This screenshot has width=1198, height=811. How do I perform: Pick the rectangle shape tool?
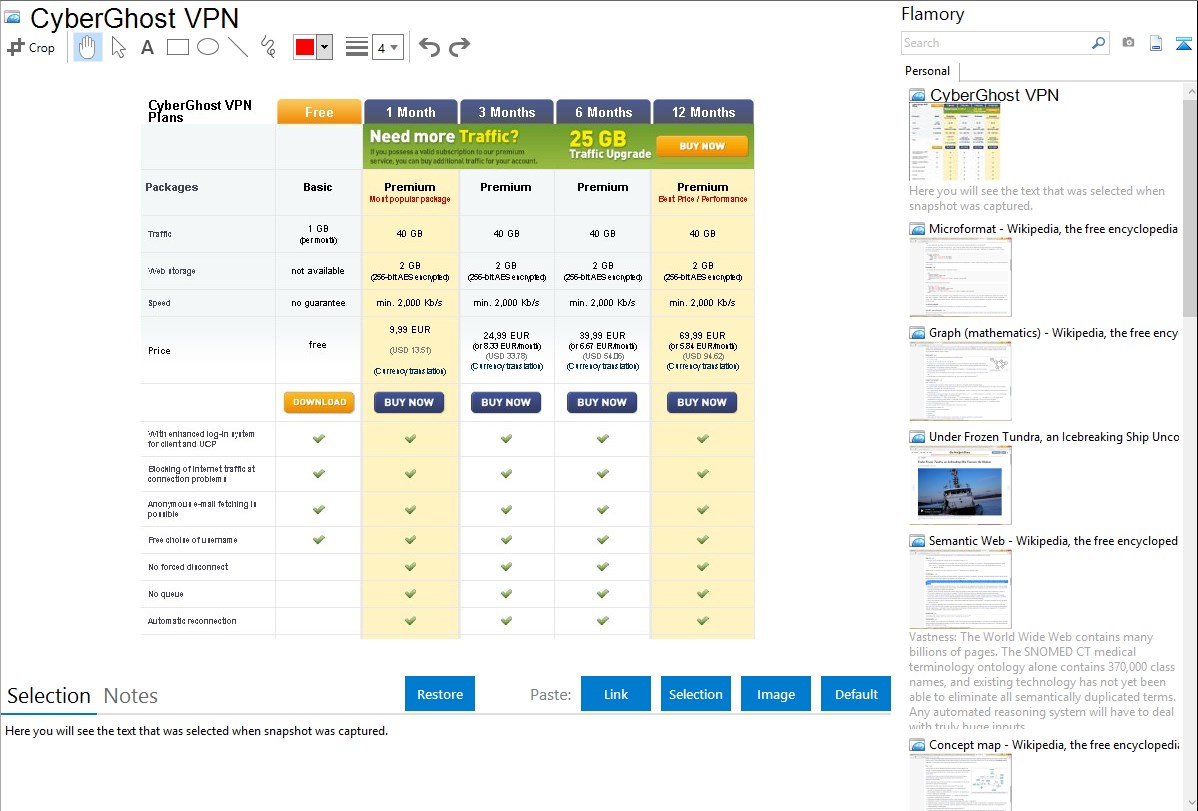[177, 47]
